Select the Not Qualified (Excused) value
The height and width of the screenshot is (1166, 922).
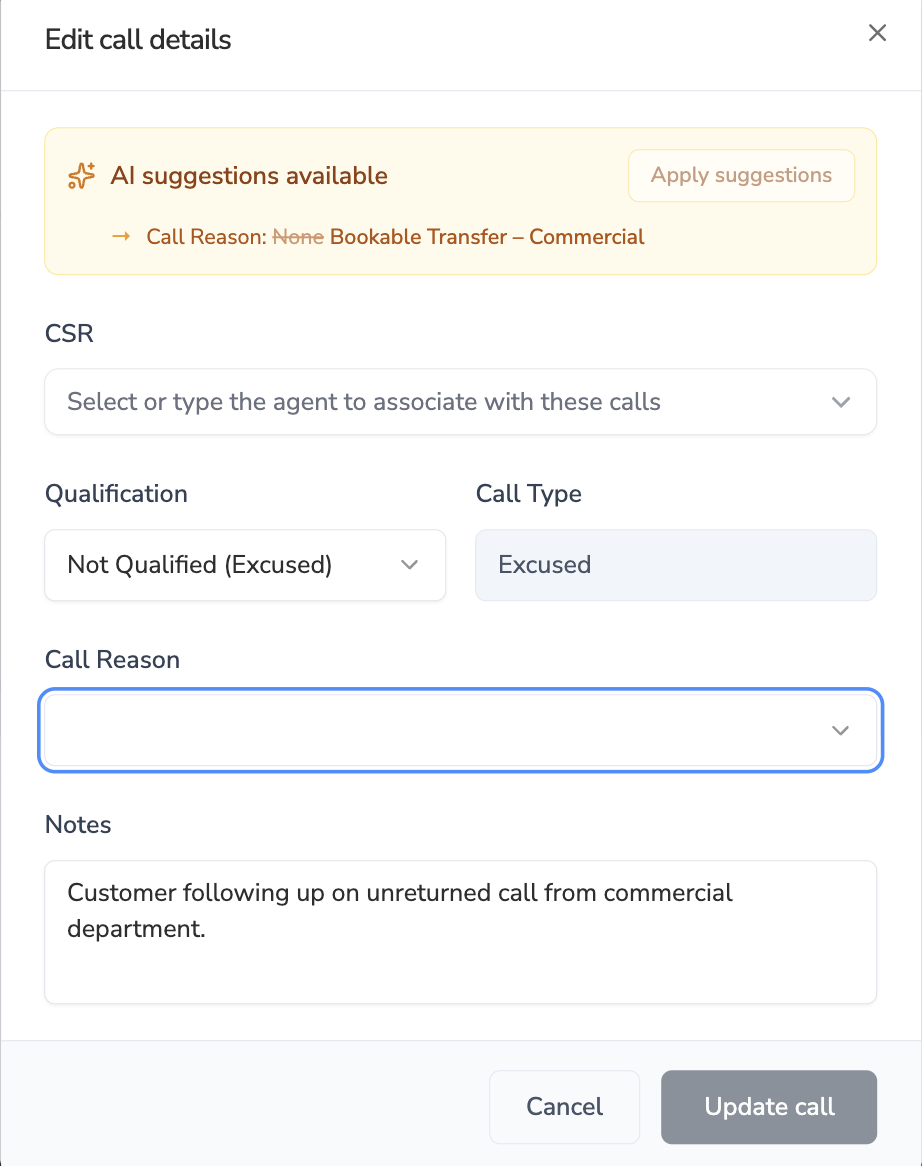pyautogui.click(x=200, y=565)
